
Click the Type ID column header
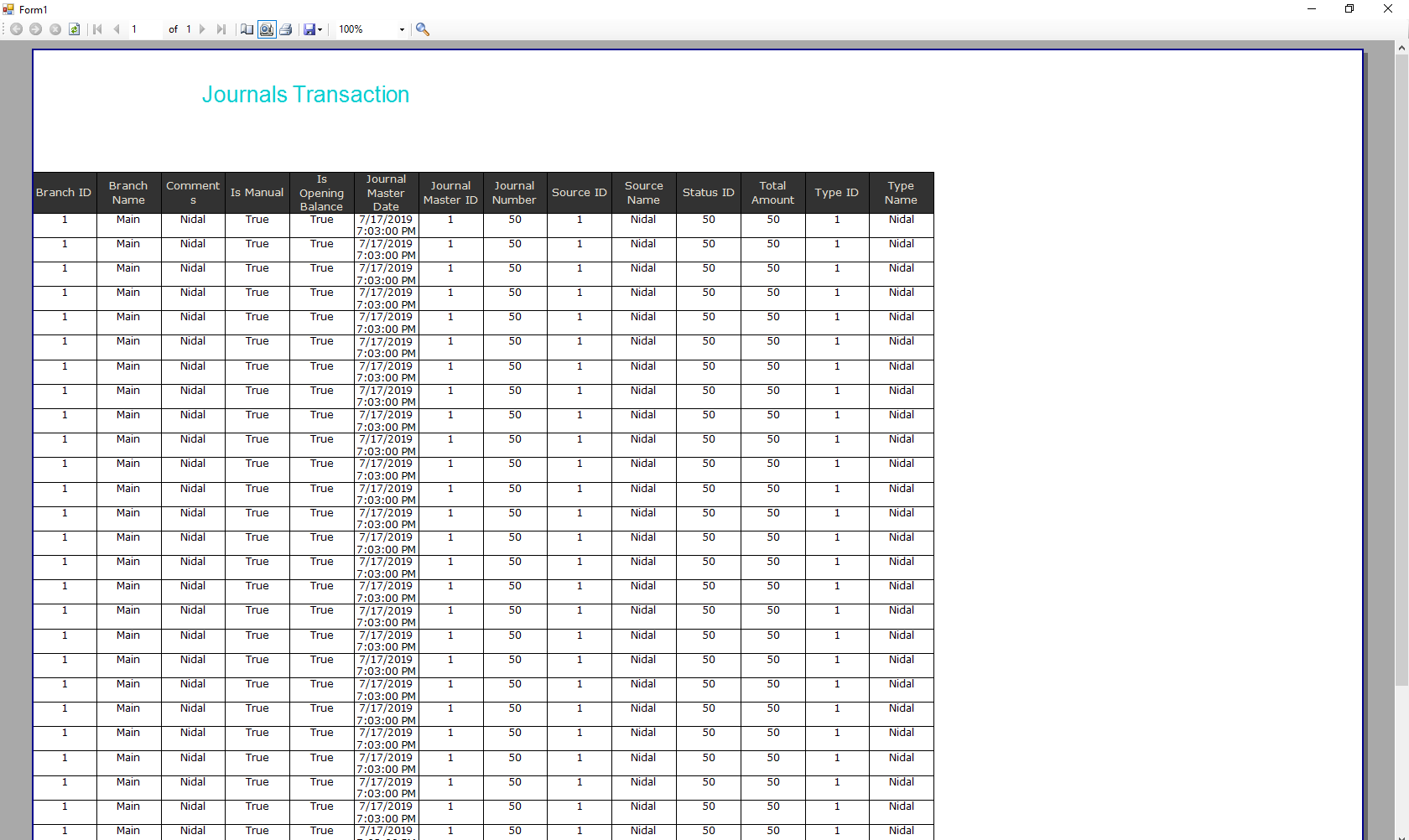[x=837, y=193]
